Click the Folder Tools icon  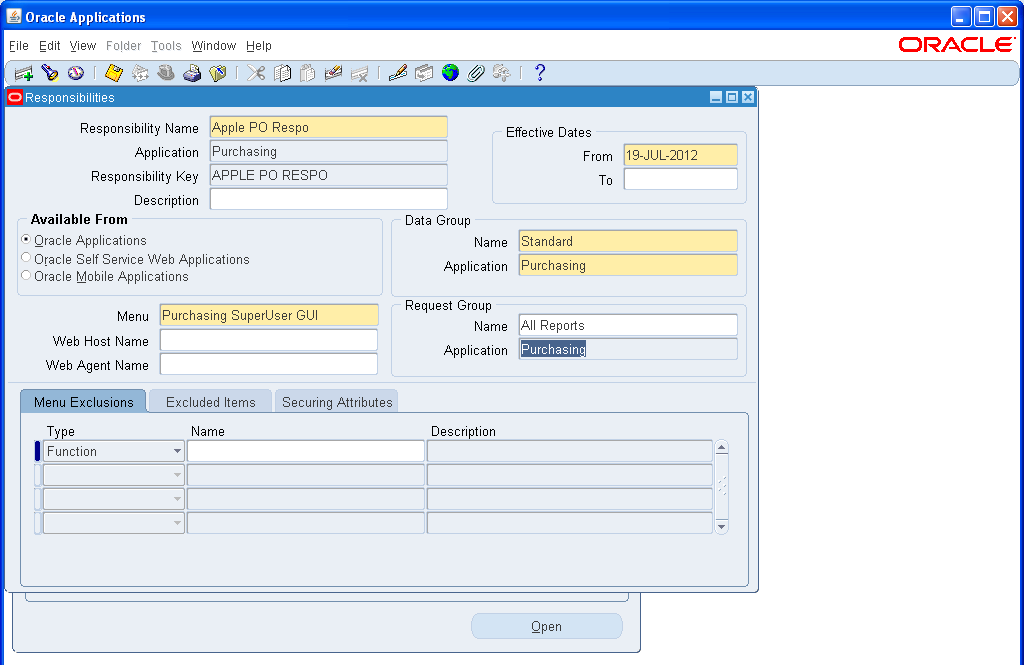[x=502, y=73]
